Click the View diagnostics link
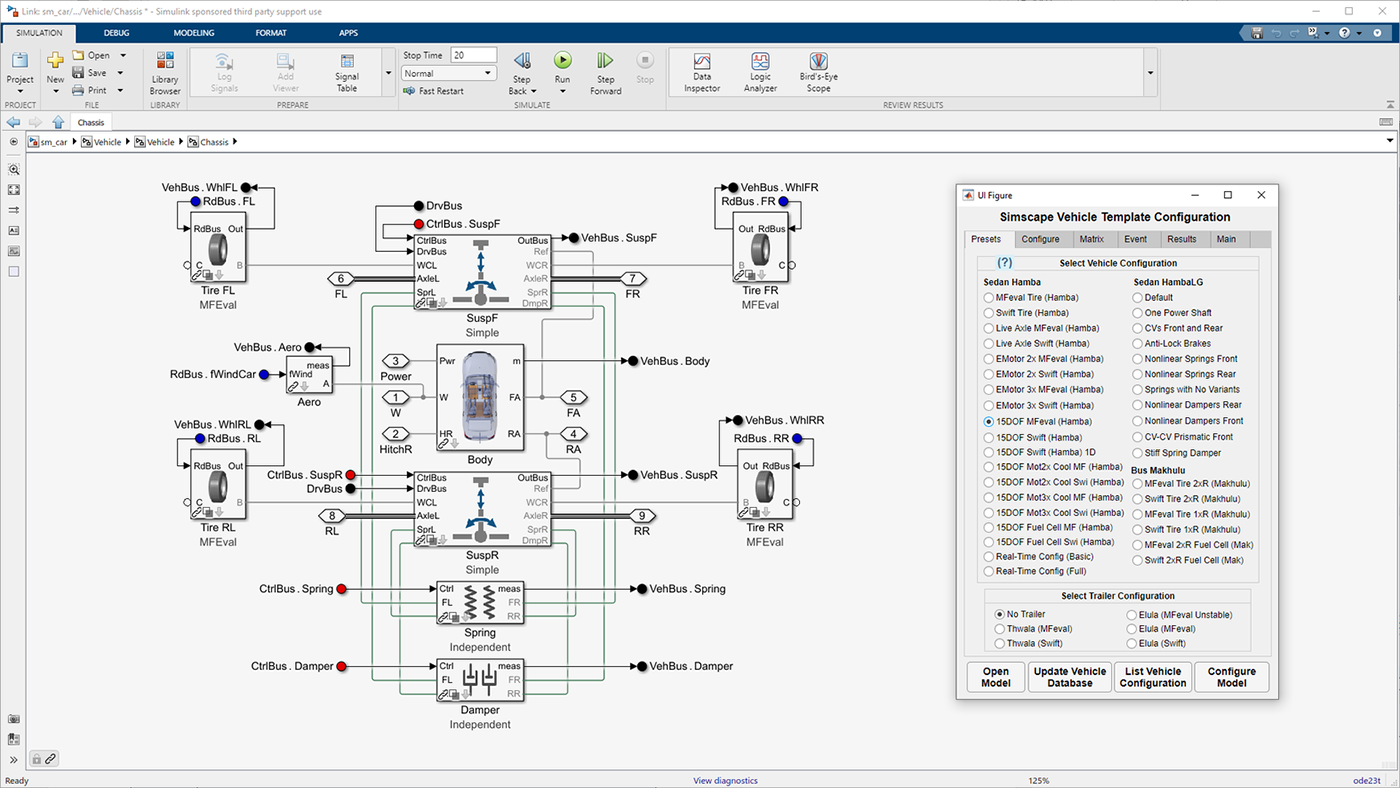This screenshot has height=788, width=1400. point(725,781)
